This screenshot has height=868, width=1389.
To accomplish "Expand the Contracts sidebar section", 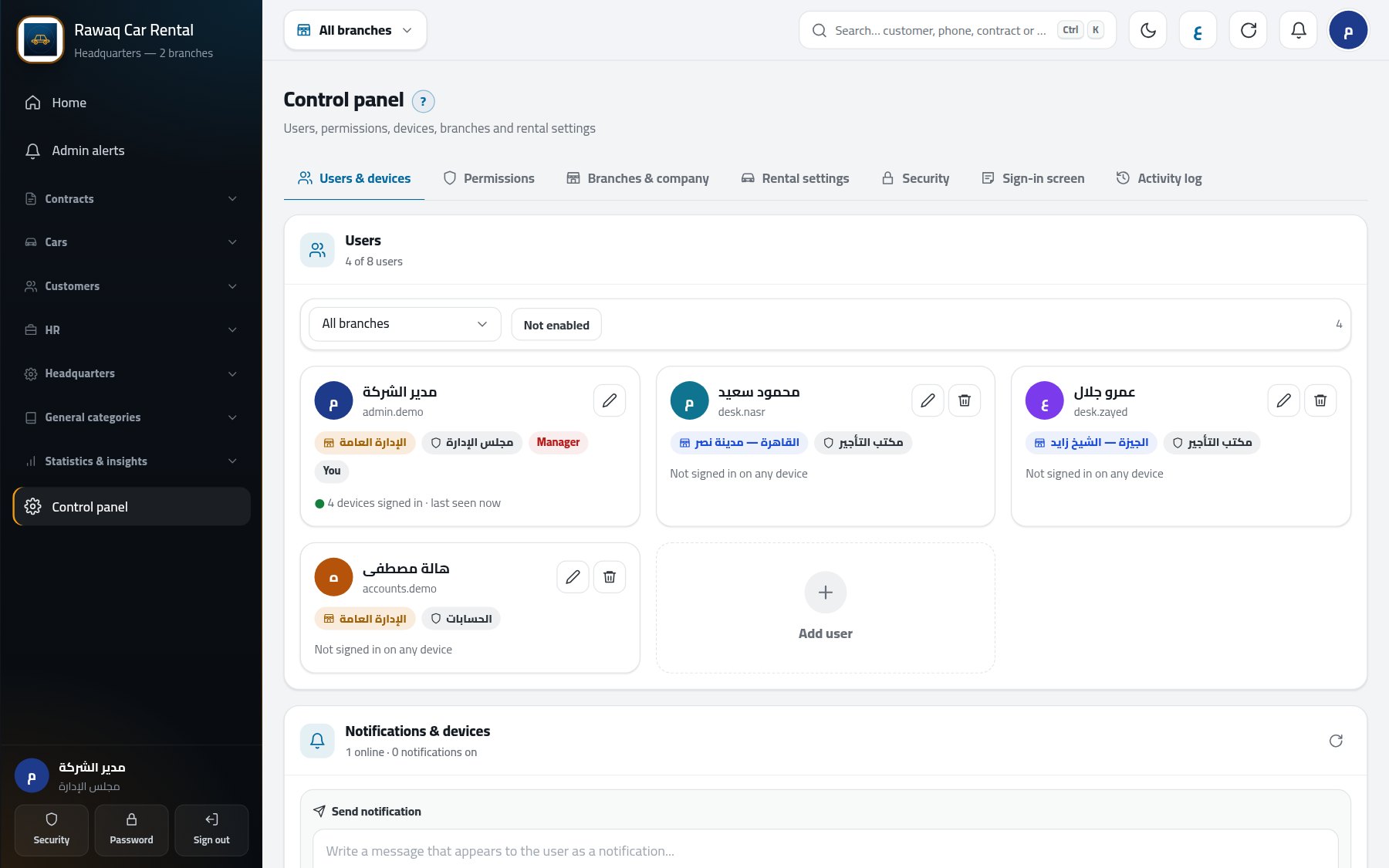I will tap(131, 199).
